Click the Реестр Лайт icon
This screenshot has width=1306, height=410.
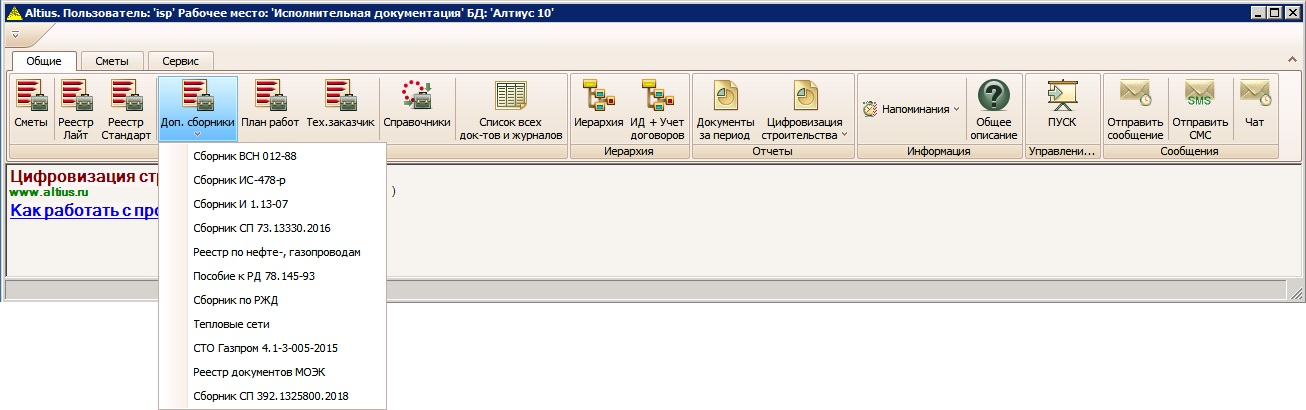[77, 108]
